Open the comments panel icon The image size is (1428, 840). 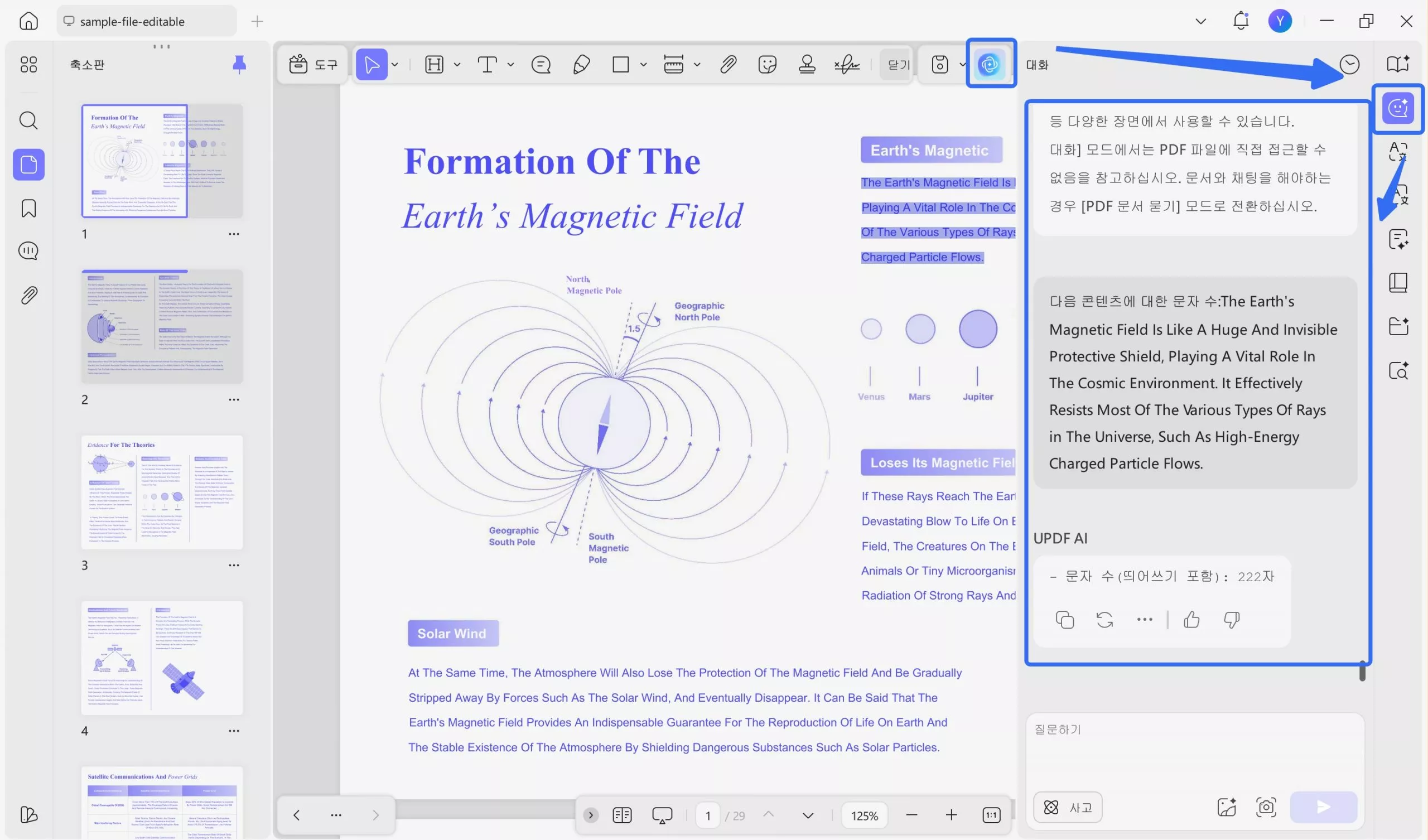28,250
